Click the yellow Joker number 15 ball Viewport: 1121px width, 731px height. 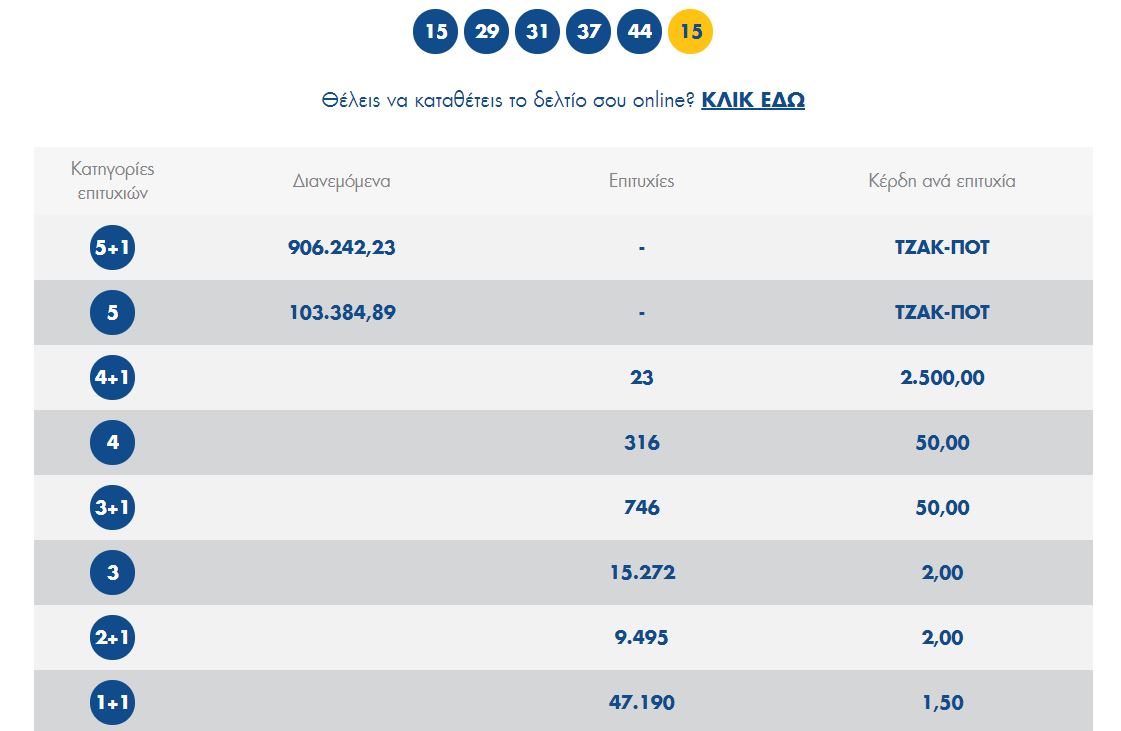click(x=691, y=32)
